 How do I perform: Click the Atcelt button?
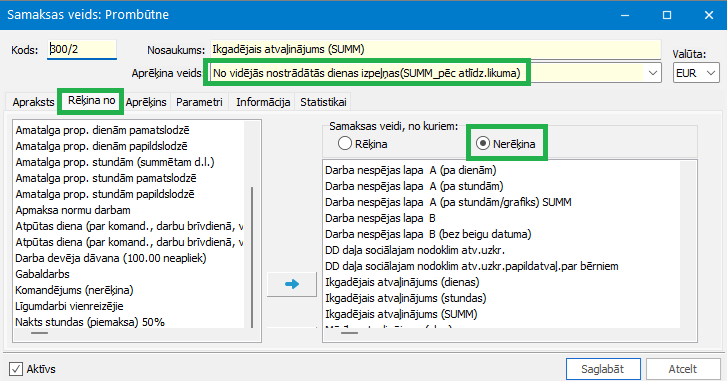pos(682,369)
